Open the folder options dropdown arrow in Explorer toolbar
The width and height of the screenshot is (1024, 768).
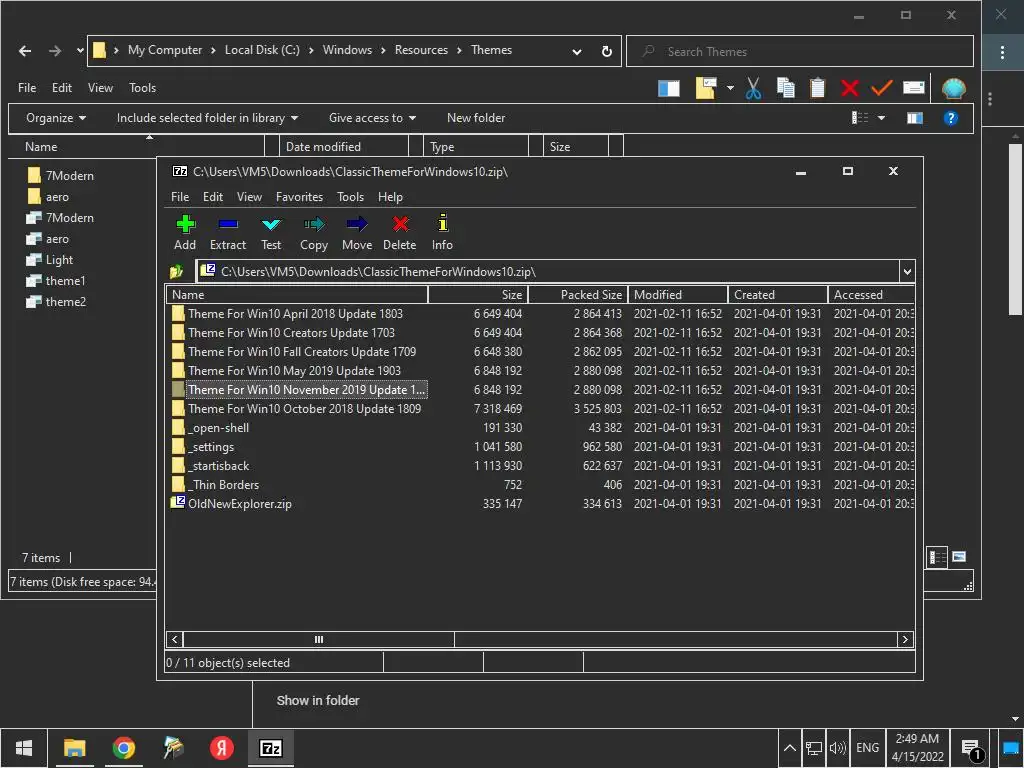(x=730, y=88)
